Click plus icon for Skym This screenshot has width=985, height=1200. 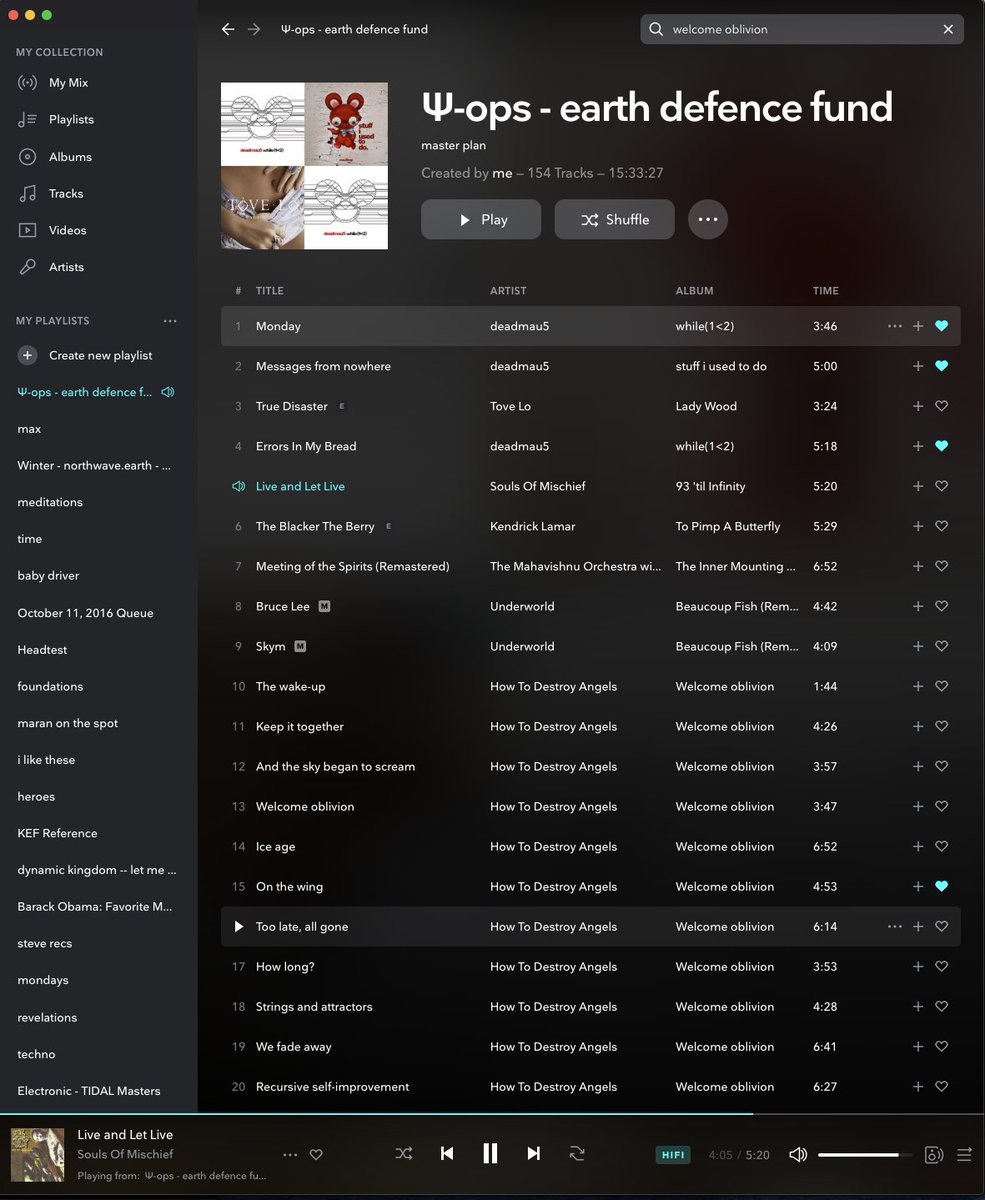pos(918,646)
